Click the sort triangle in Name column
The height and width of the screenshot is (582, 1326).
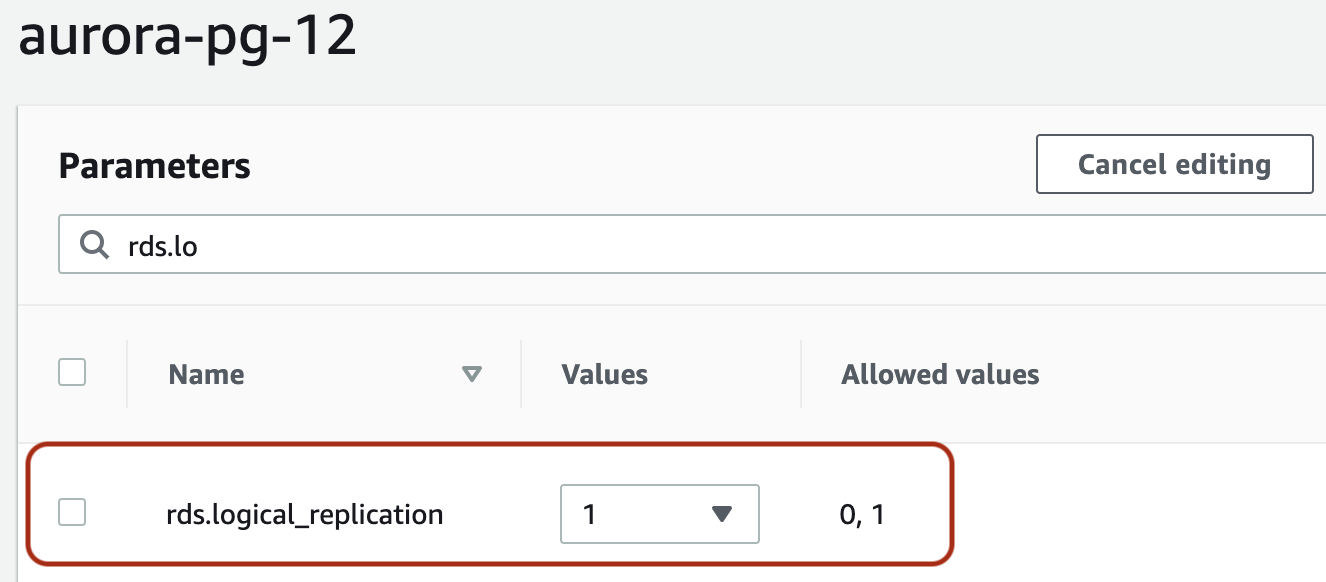472,375
